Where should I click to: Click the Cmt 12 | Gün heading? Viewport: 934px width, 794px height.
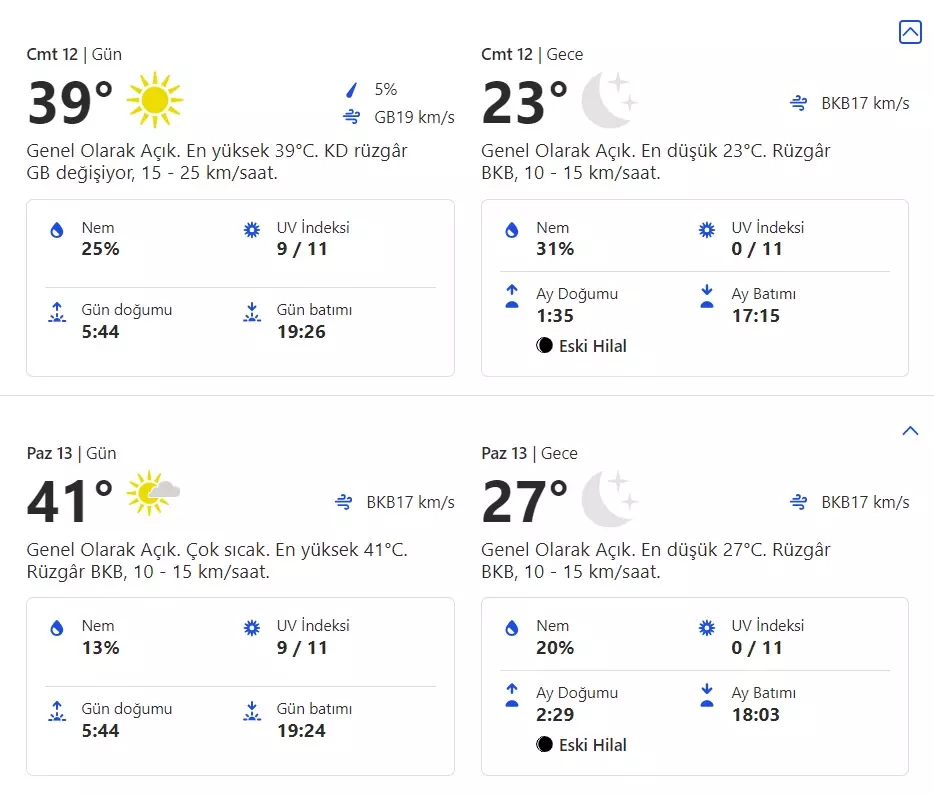click(74, 54)
